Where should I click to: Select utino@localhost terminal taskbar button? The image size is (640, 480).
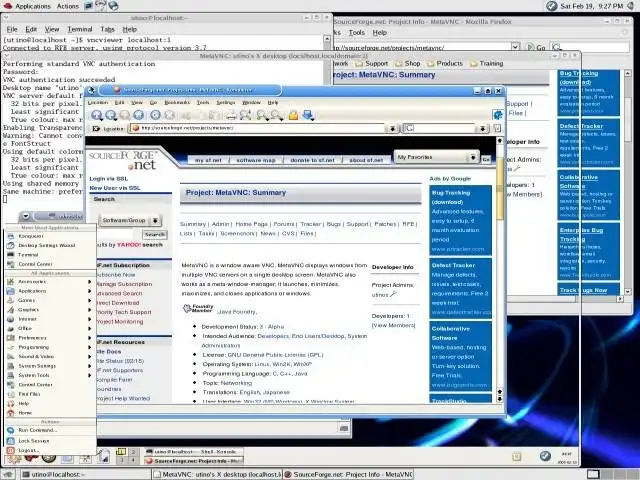pos(86,475)
